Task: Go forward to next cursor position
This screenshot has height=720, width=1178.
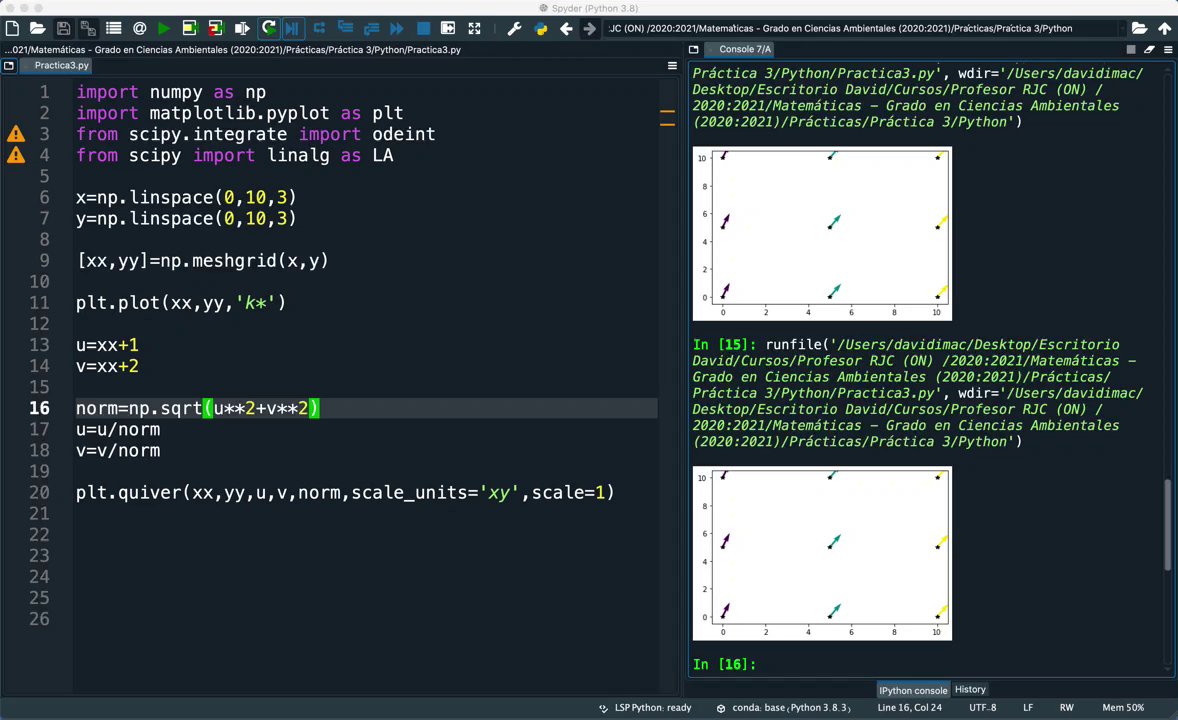Action: 590,29
